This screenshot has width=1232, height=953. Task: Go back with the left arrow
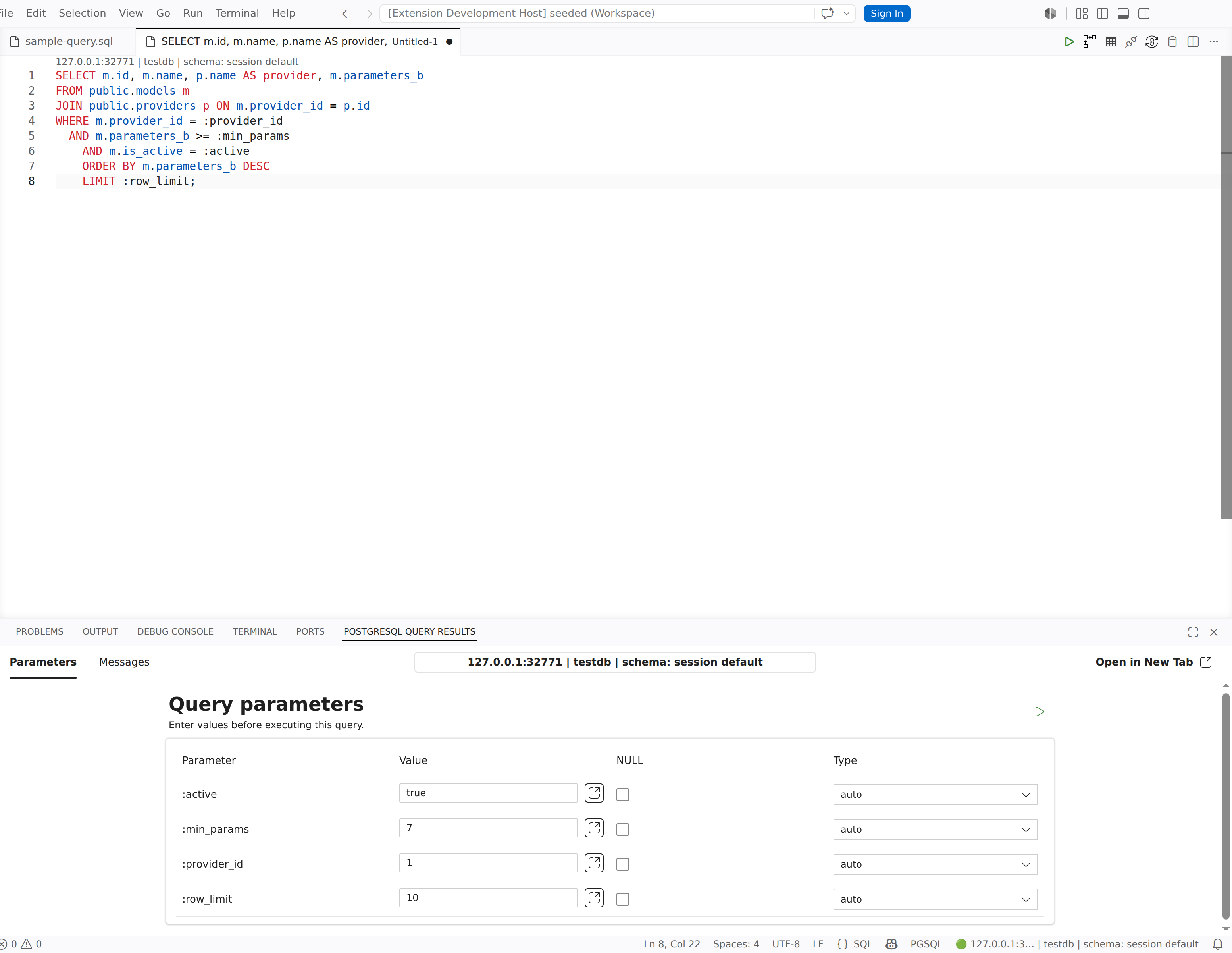click(346, 14)
